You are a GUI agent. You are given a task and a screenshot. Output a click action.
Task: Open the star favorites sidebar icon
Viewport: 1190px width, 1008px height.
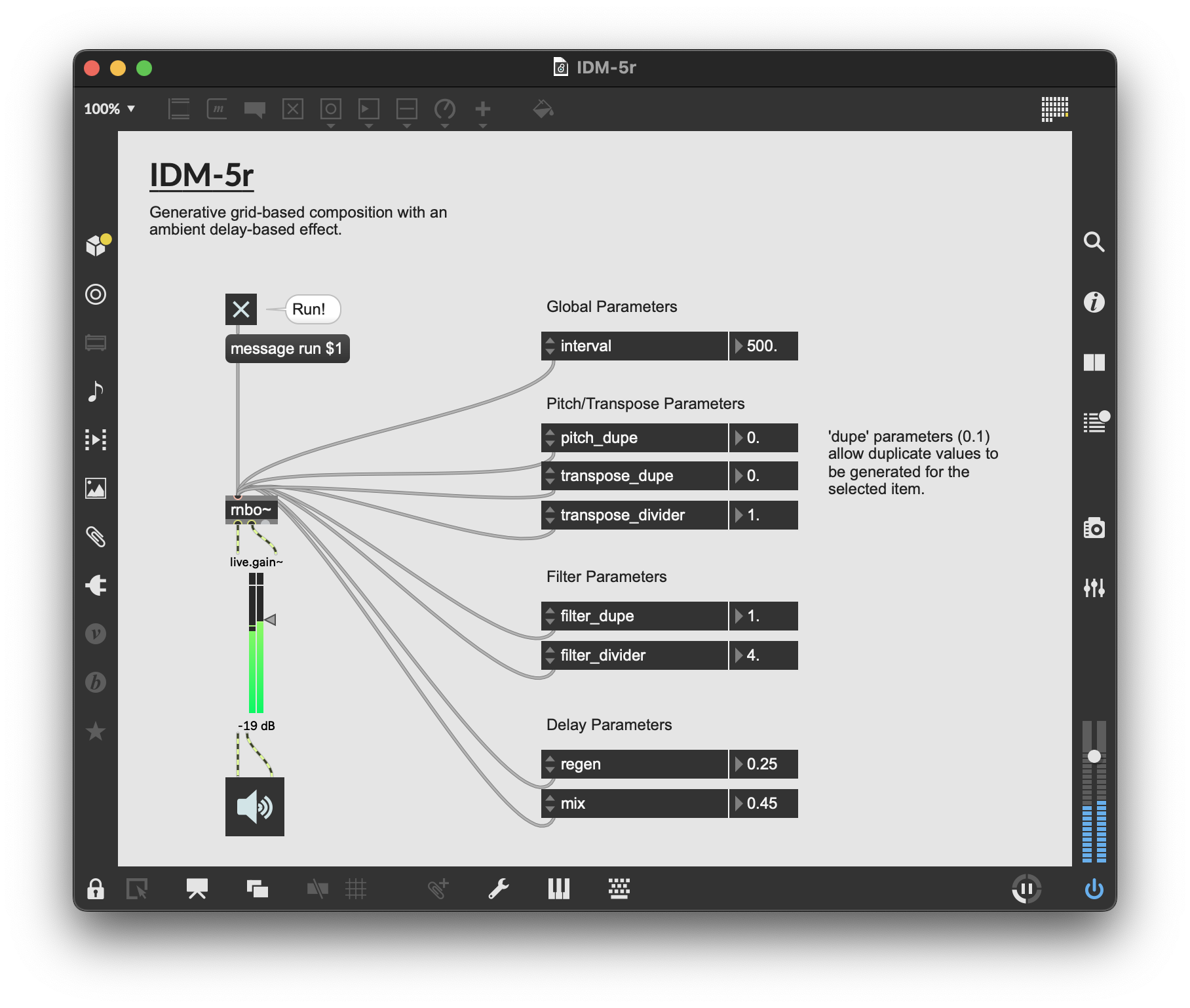pyautogui.click(x=96, y=731)
